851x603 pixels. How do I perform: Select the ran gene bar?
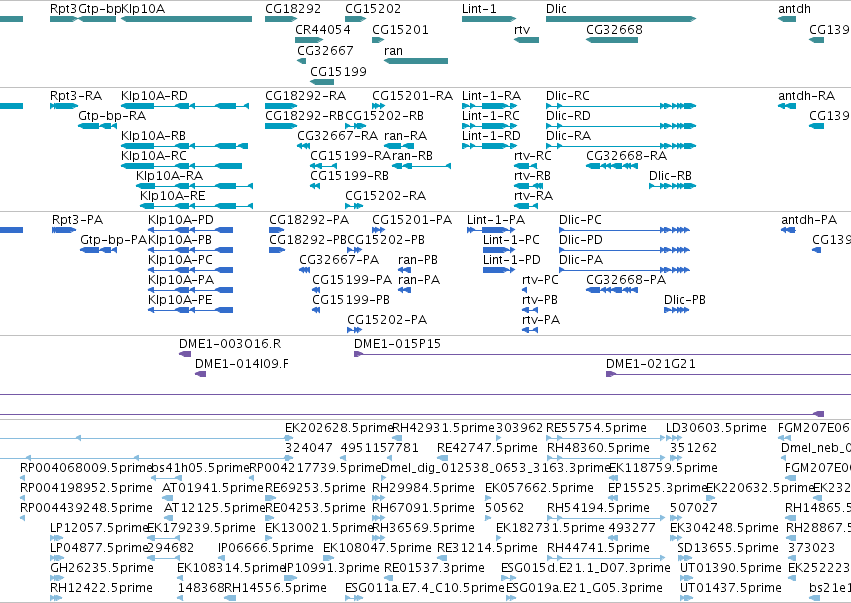tap(416, 61)
